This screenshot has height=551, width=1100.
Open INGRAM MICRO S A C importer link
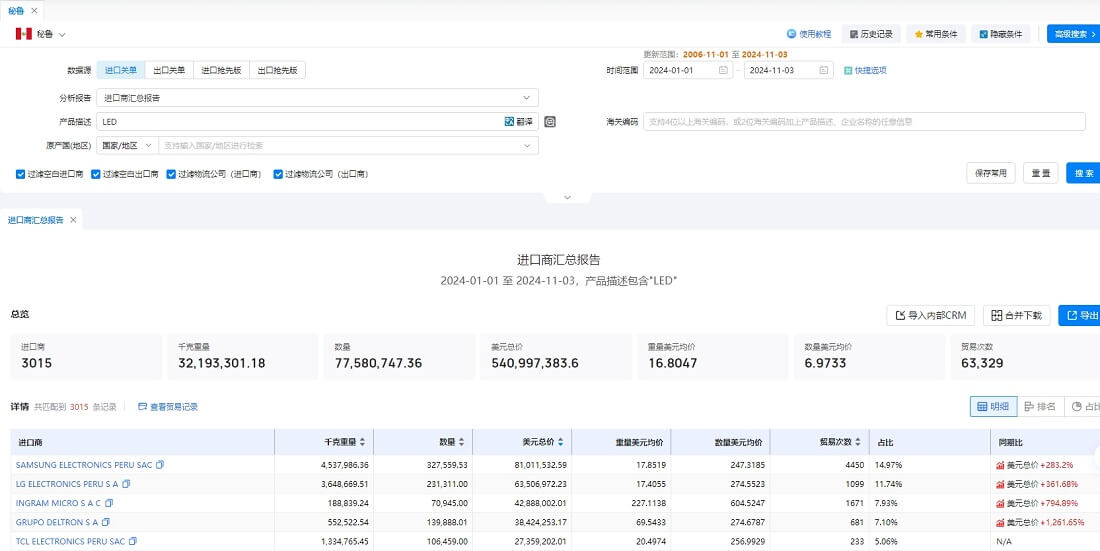point(59,503)
